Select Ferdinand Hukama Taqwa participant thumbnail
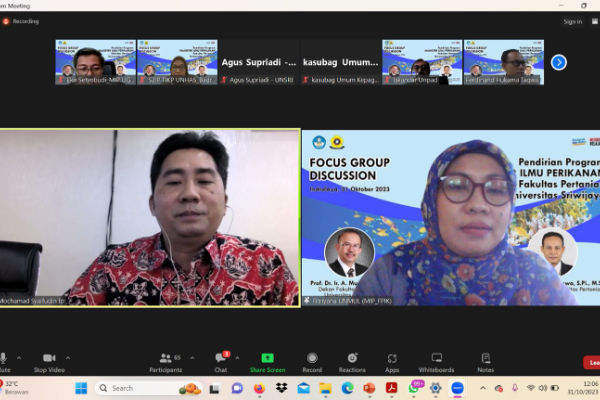 tap(504, 62)
